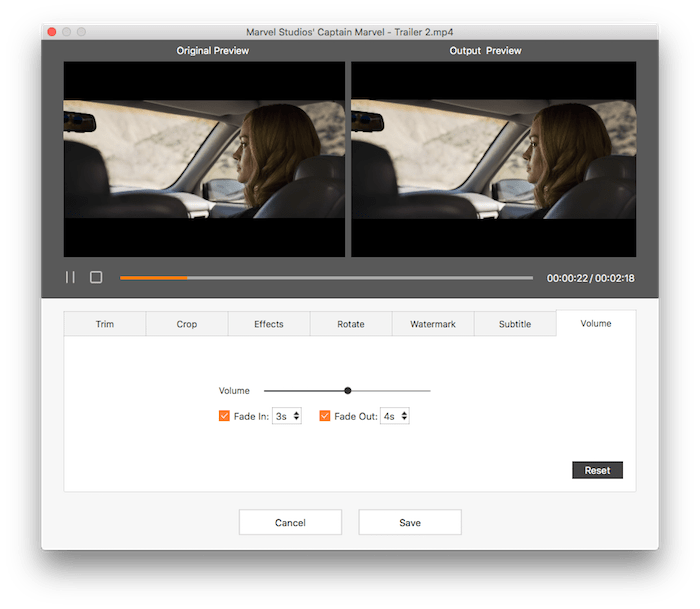Click the Original Preview video frame
This screenshot has width=700, height=609.
(204, 159)
